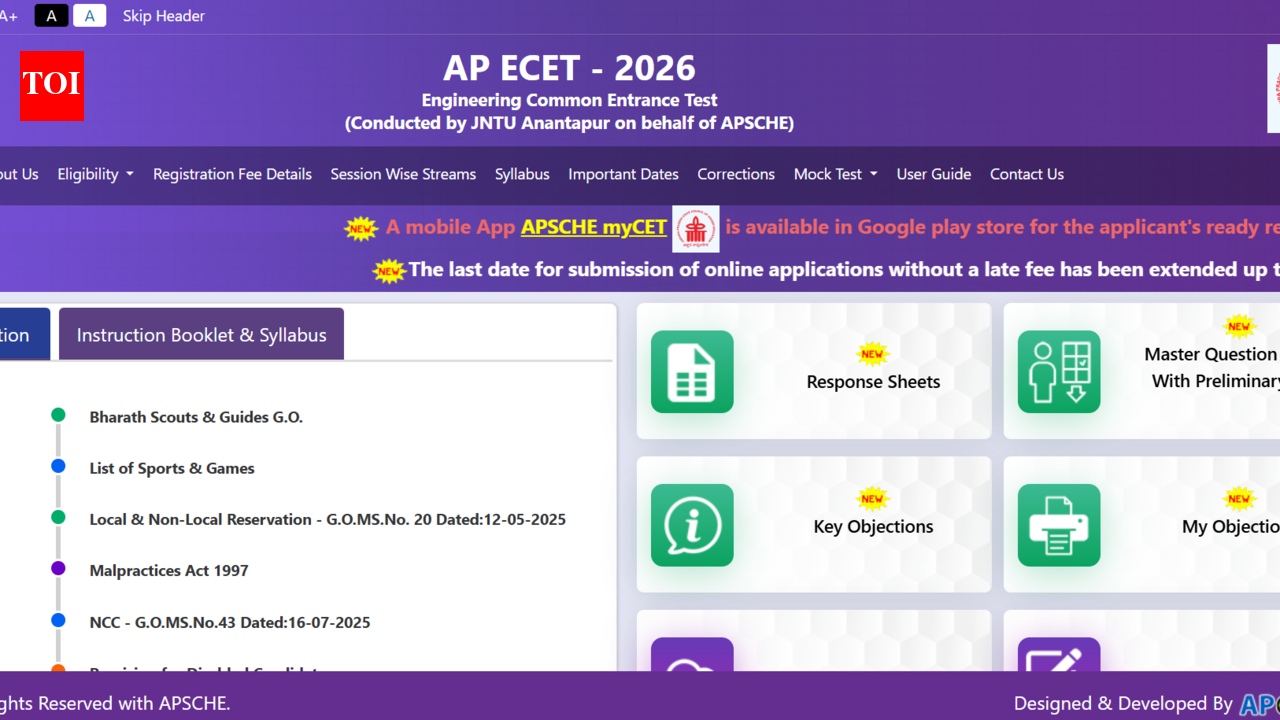The image size is (1280, 720).
Task: Open the APSCHE myCET underlined link
Action: [593, 227]
